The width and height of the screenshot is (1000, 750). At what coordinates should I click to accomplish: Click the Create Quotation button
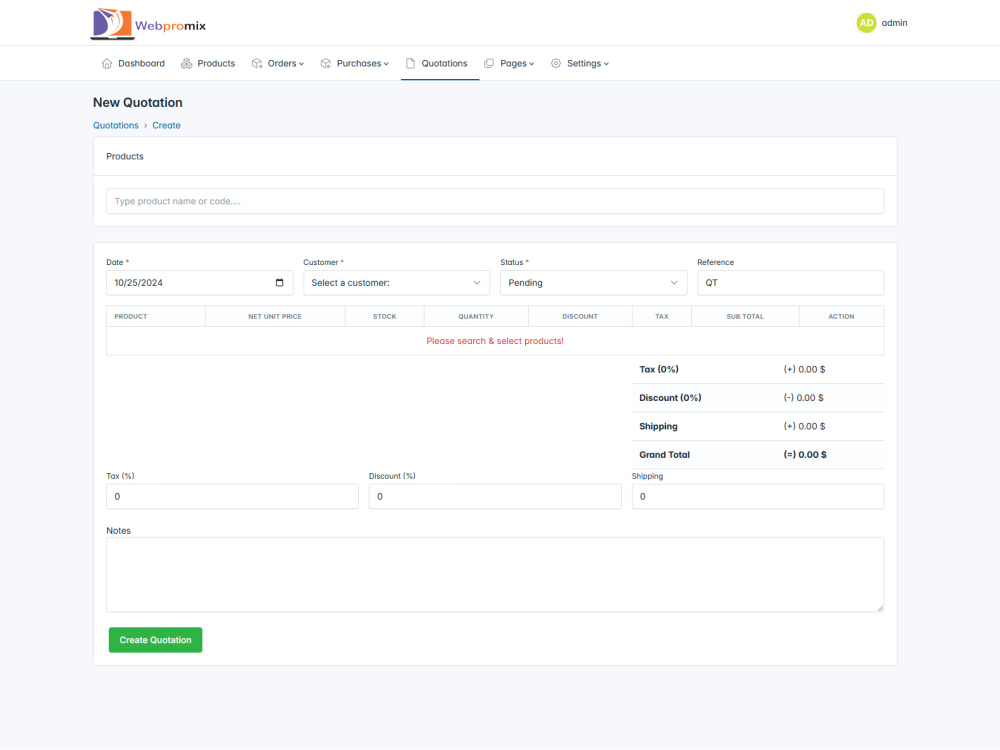tap(155, 640)
